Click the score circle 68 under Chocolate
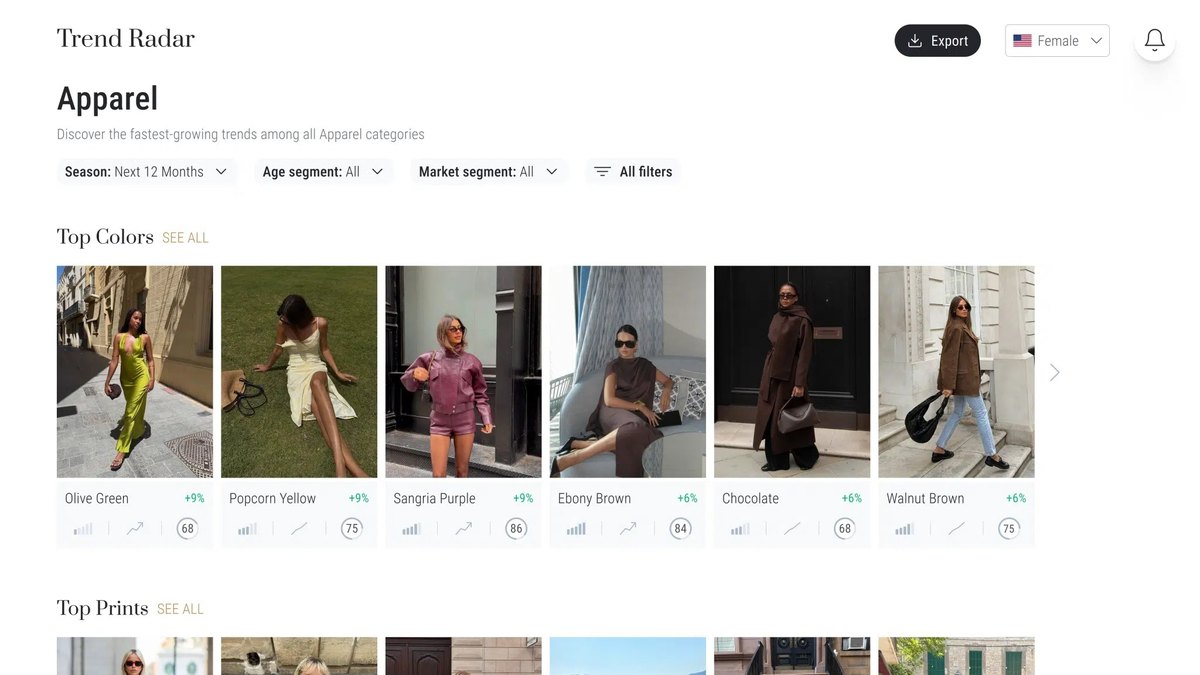This screenshot has width=1200, height=675. (845, 529)
